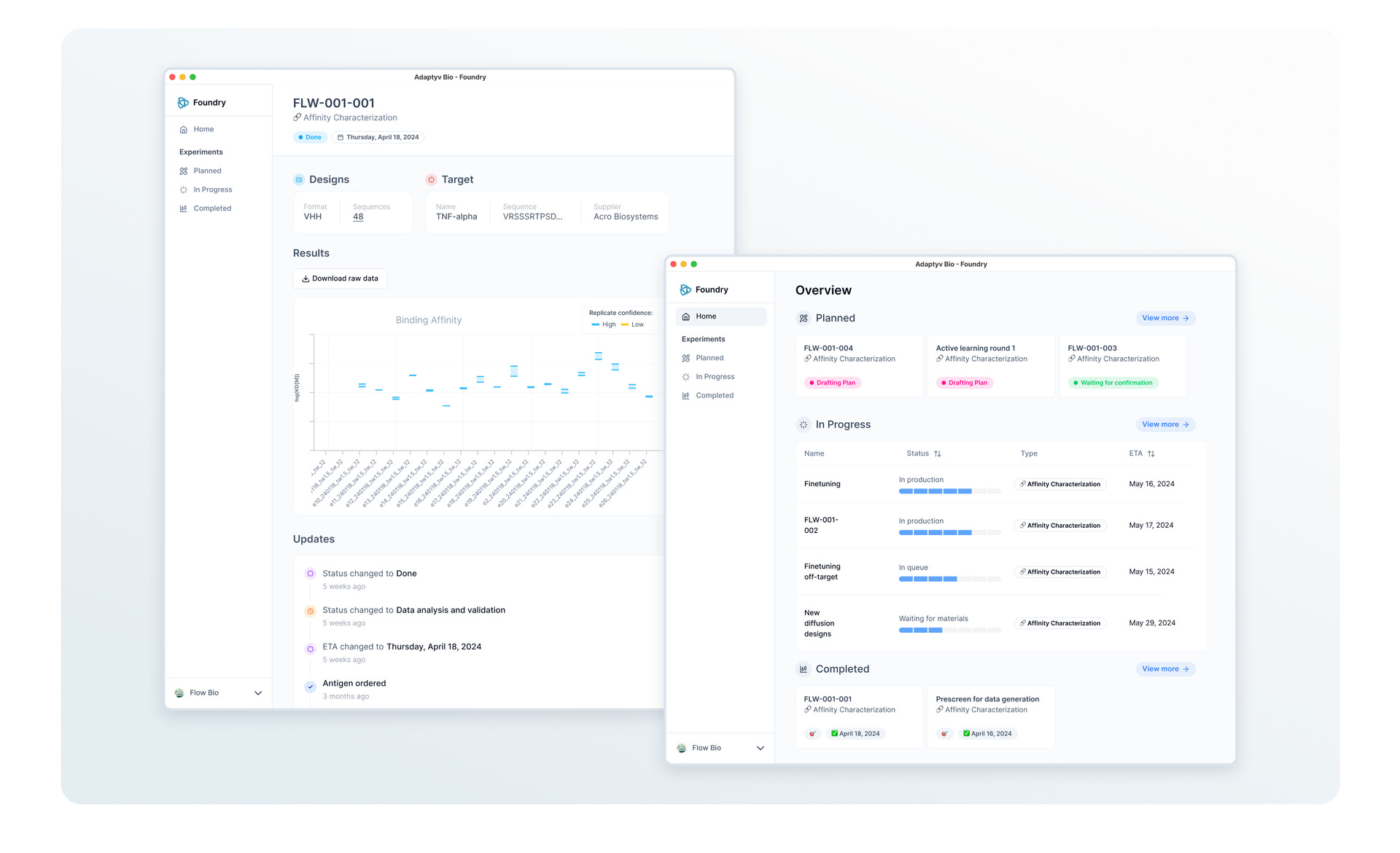Click the Designs folder icon on FLW-001-001 page
1400x853 pixels.
click(299, 179)
